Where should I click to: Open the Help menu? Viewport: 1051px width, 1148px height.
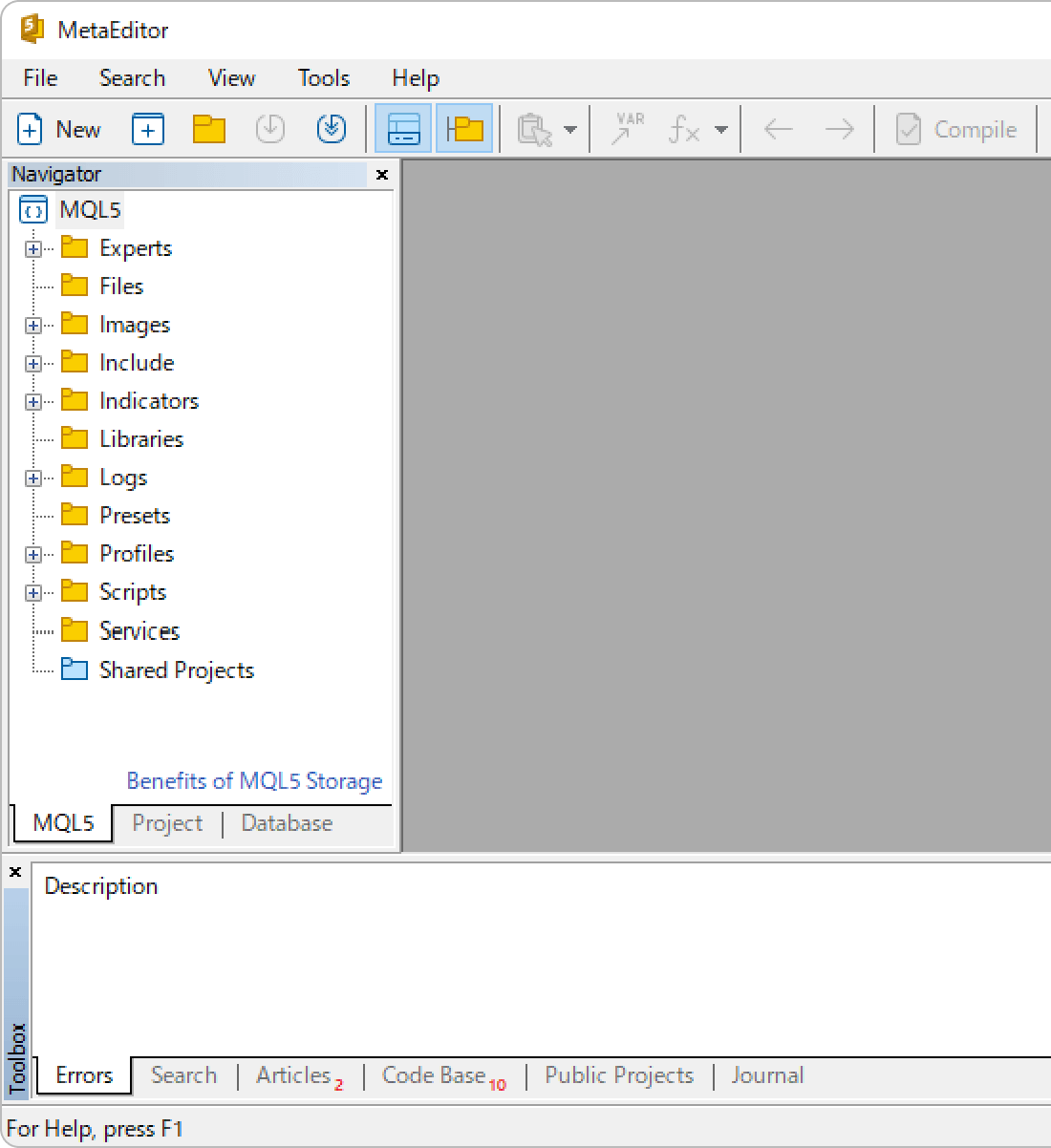click(x=416, y=78)
